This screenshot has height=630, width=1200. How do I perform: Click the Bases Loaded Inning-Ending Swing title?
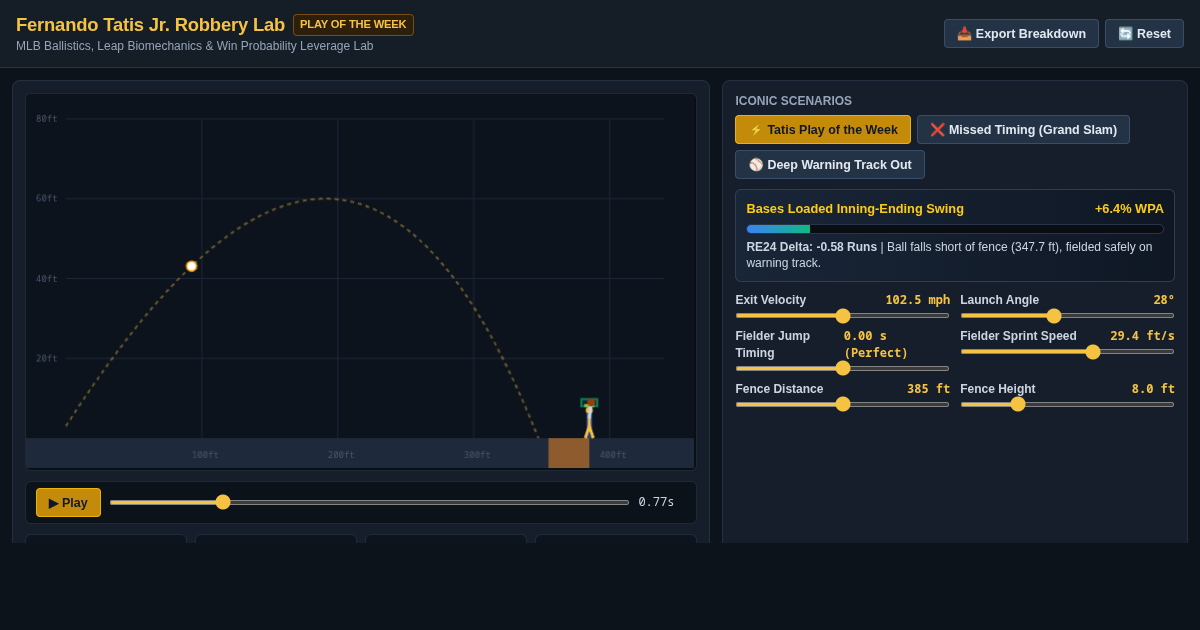[x=855, y=208]
